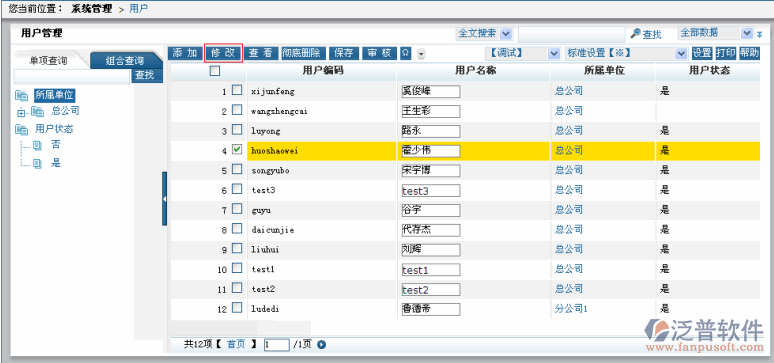The image size is (774, 363).
Task: Click the page number input field
Action: pyautogui.click(x=276, y=344)
